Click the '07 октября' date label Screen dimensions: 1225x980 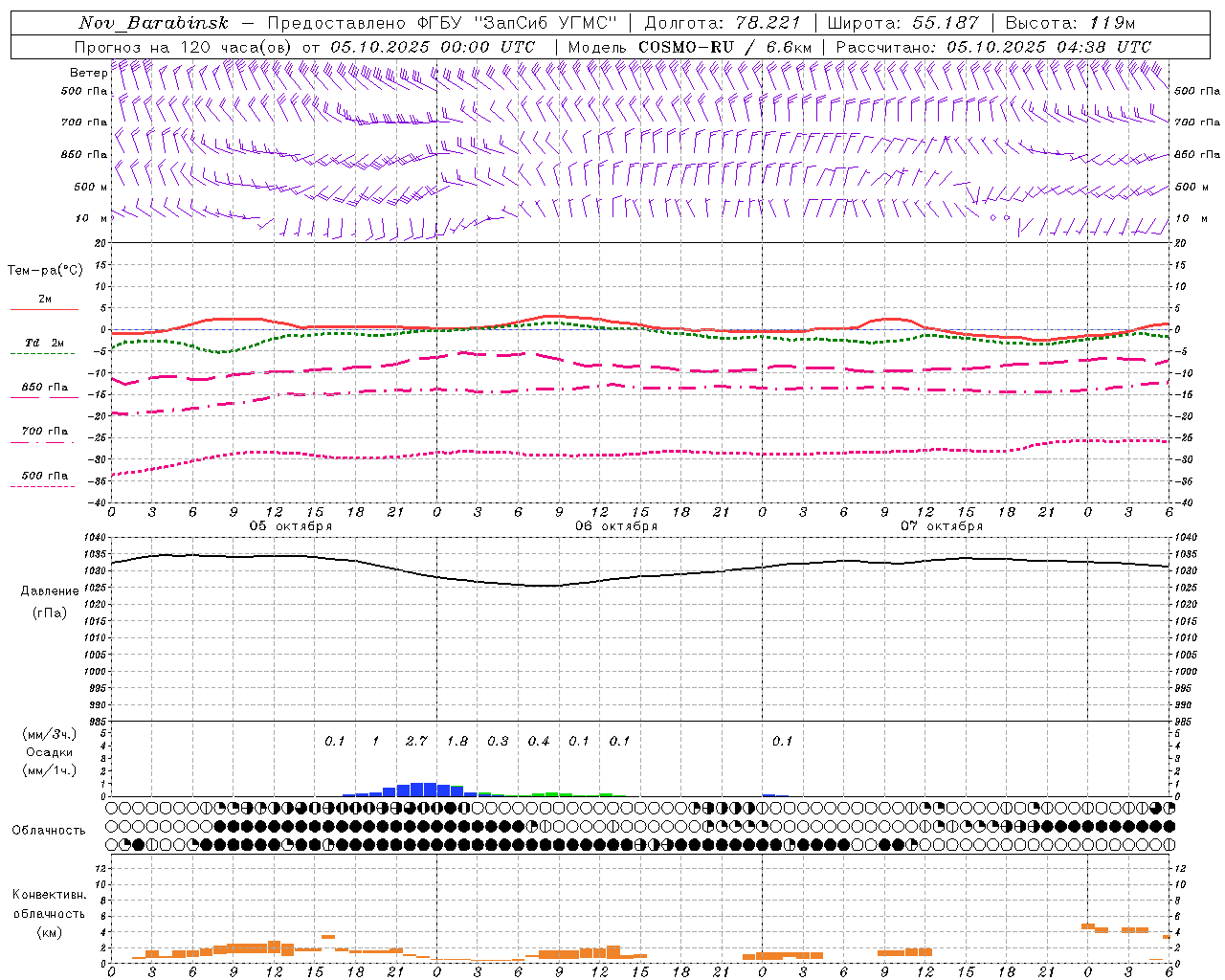942,526
